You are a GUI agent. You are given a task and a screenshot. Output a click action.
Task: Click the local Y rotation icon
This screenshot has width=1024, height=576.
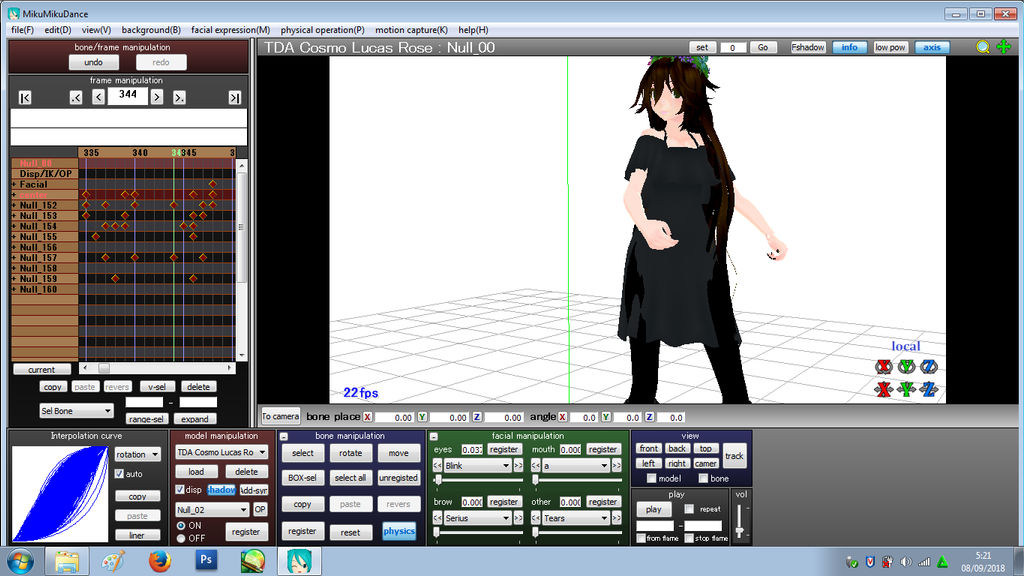click(x=906, y=366)
